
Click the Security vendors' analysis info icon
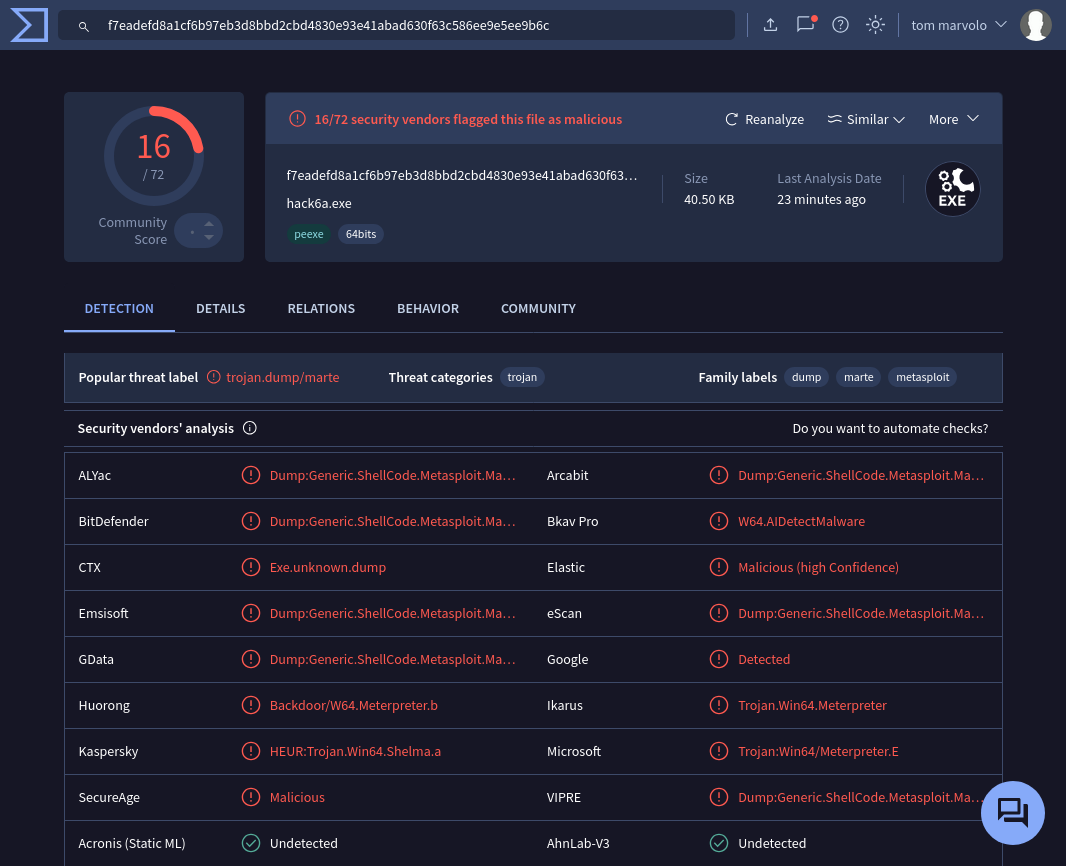(250, 428)
